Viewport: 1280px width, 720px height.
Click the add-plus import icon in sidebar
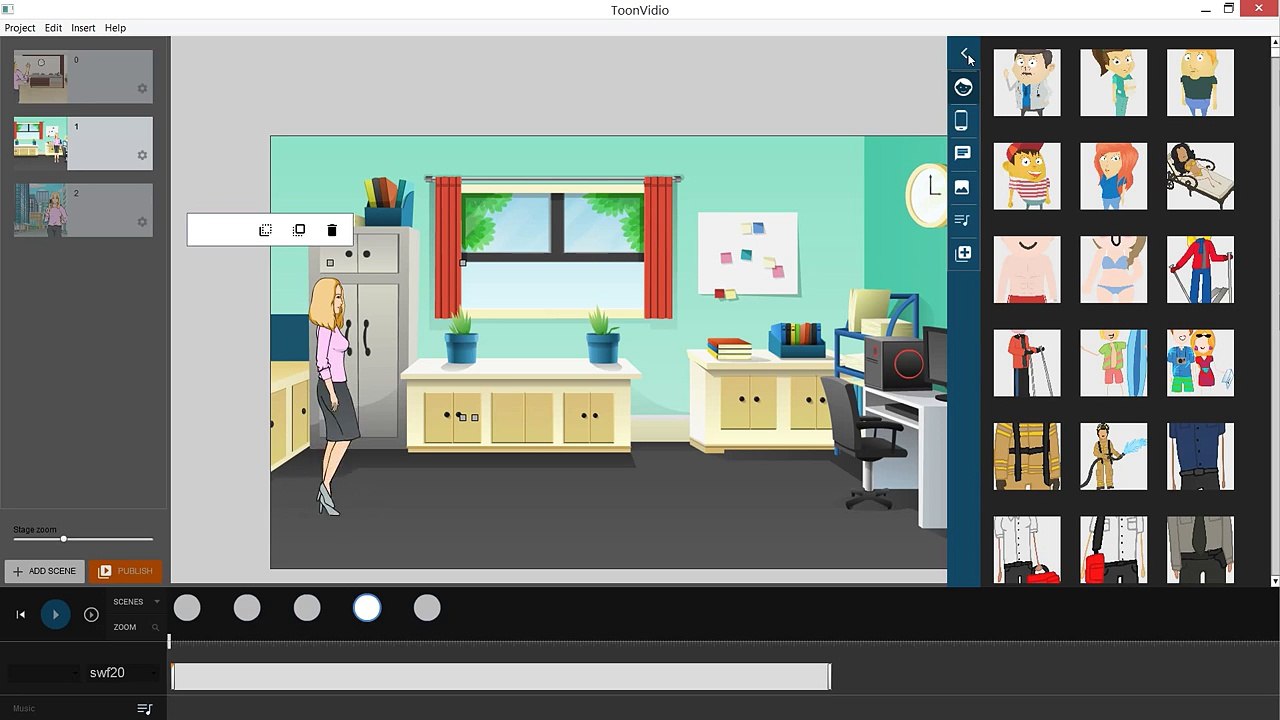tap(963, 253)
